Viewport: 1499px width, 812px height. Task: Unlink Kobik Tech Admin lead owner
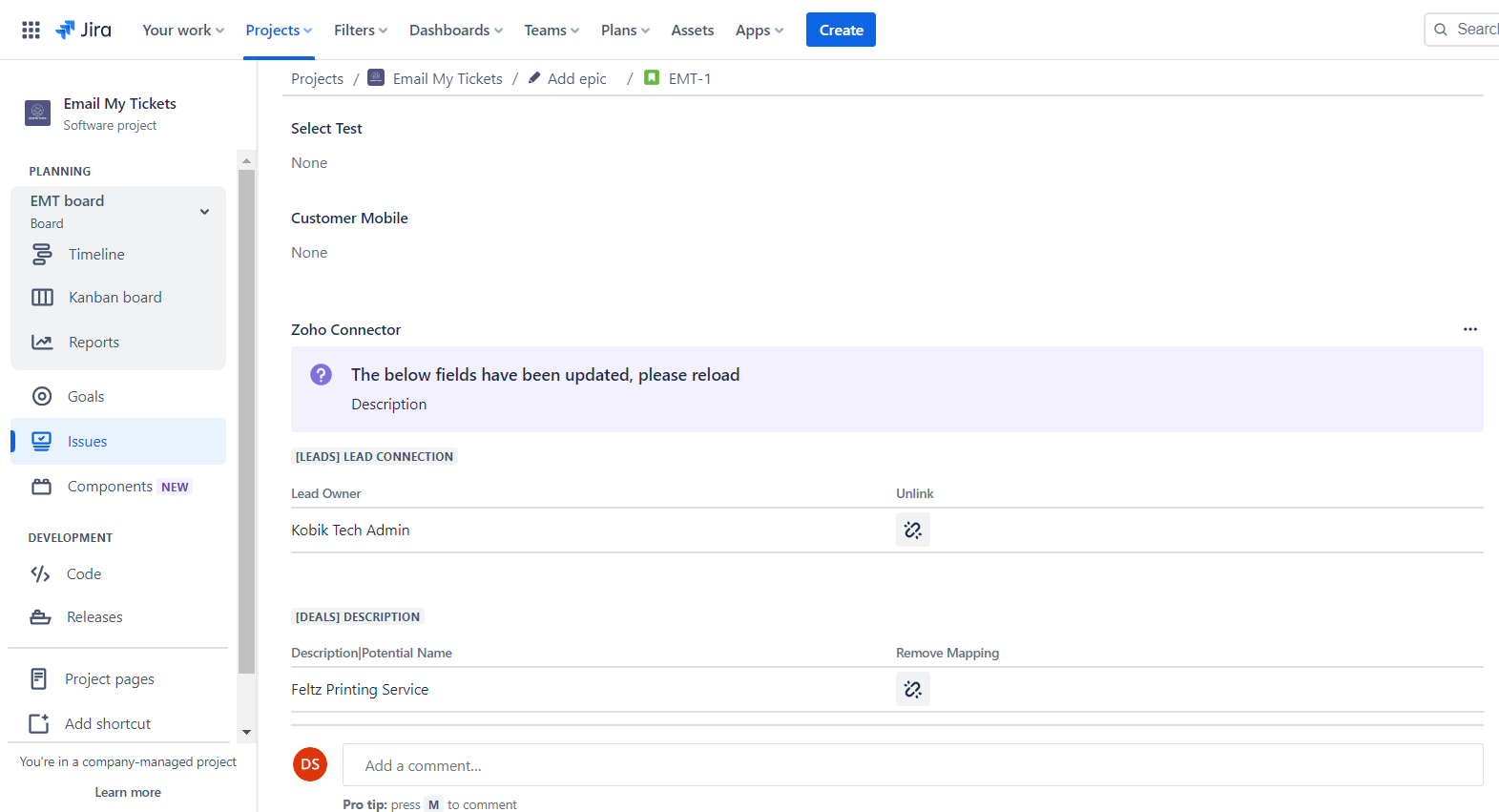[913, 530]
